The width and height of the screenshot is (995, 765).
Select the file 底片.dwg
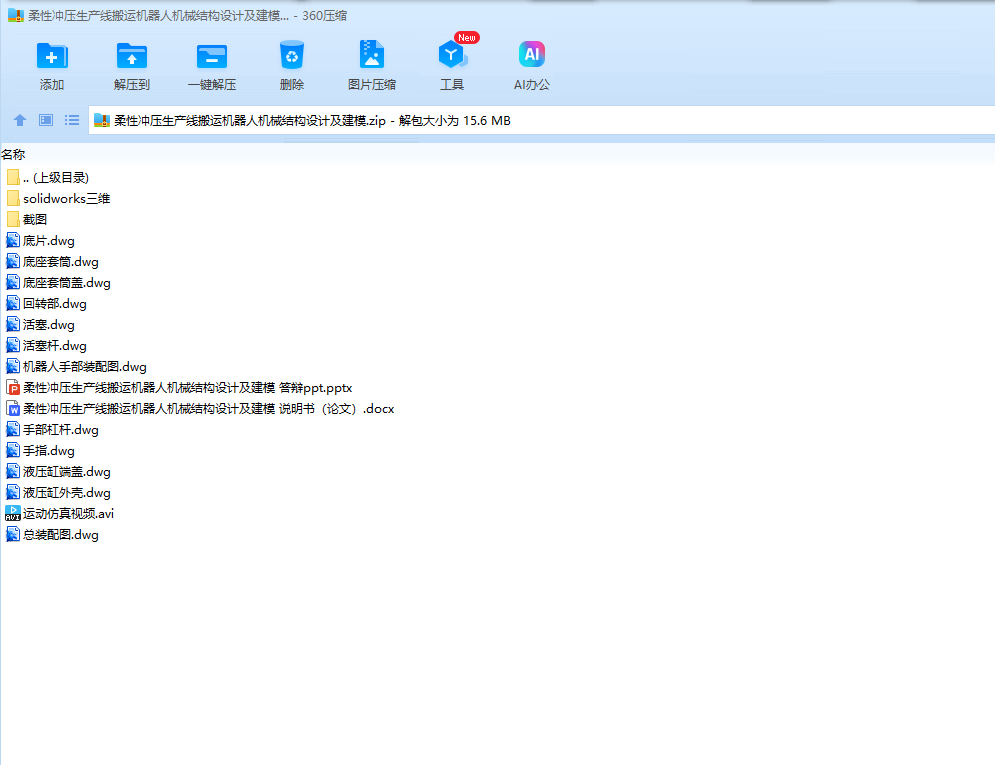pos(41,240)
